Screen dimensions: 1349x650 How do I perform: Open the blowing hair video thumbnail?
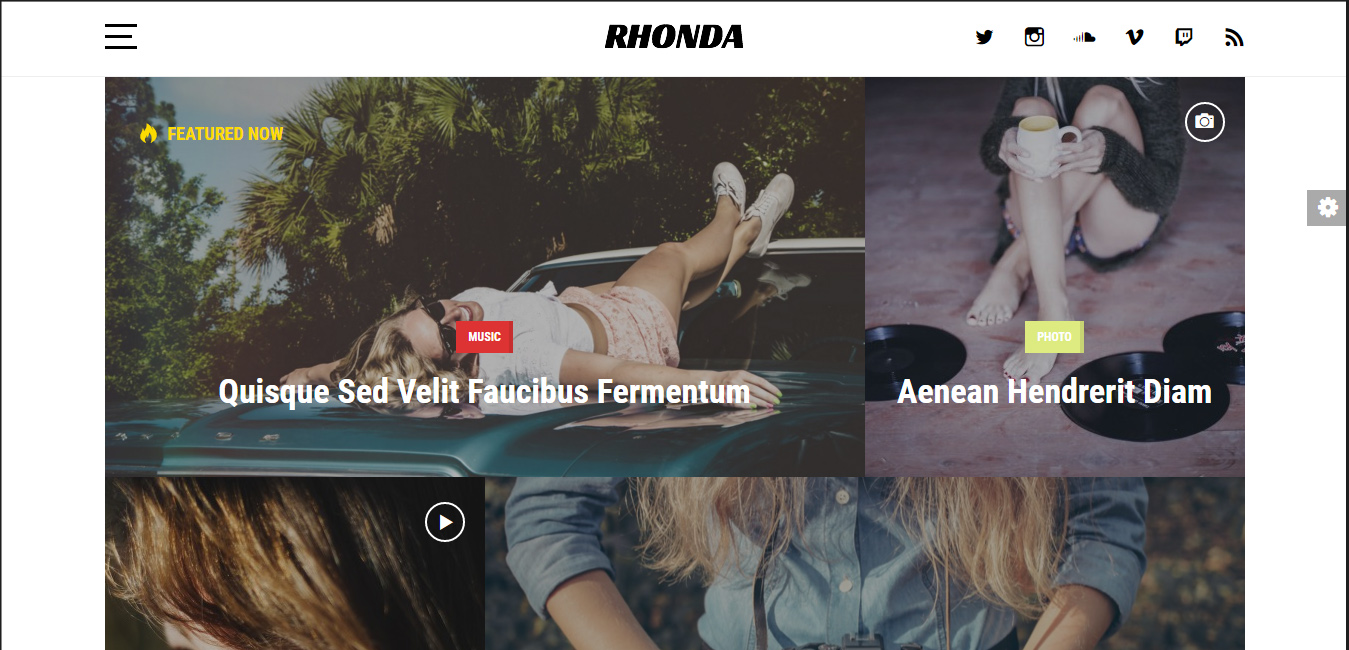tap(295, 563)
